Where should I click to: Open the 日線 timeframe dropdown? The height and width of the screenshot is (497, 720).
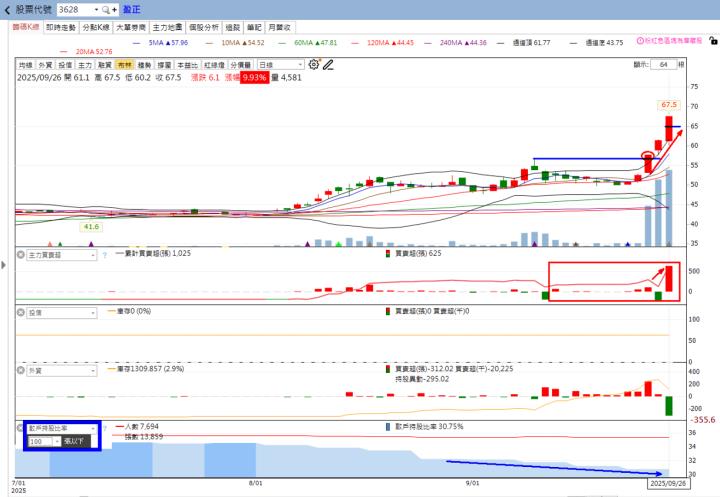pyautogui.click(x=281, y=64)
